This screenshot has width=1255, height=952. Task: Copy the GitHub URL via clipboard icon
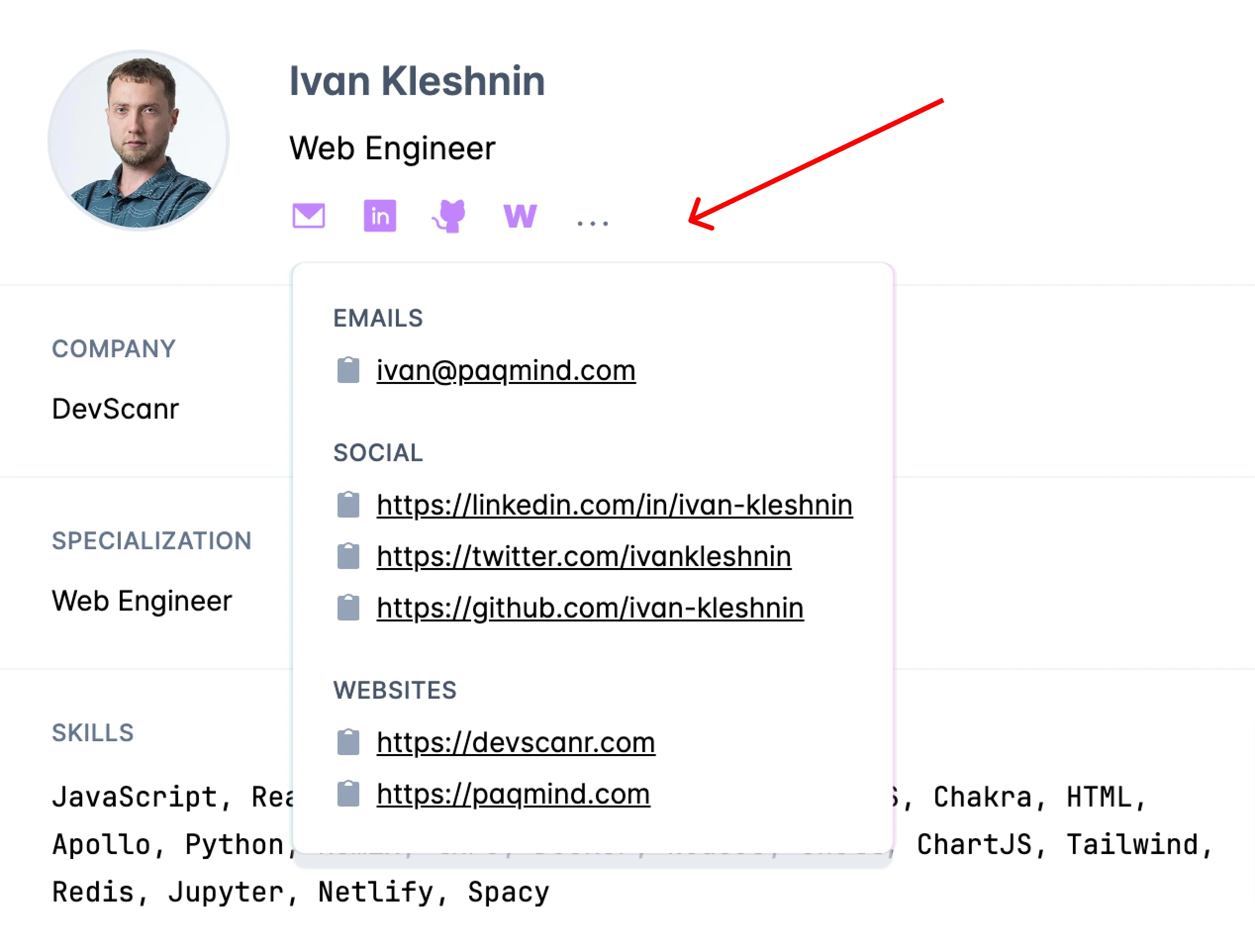pos(348,608)
